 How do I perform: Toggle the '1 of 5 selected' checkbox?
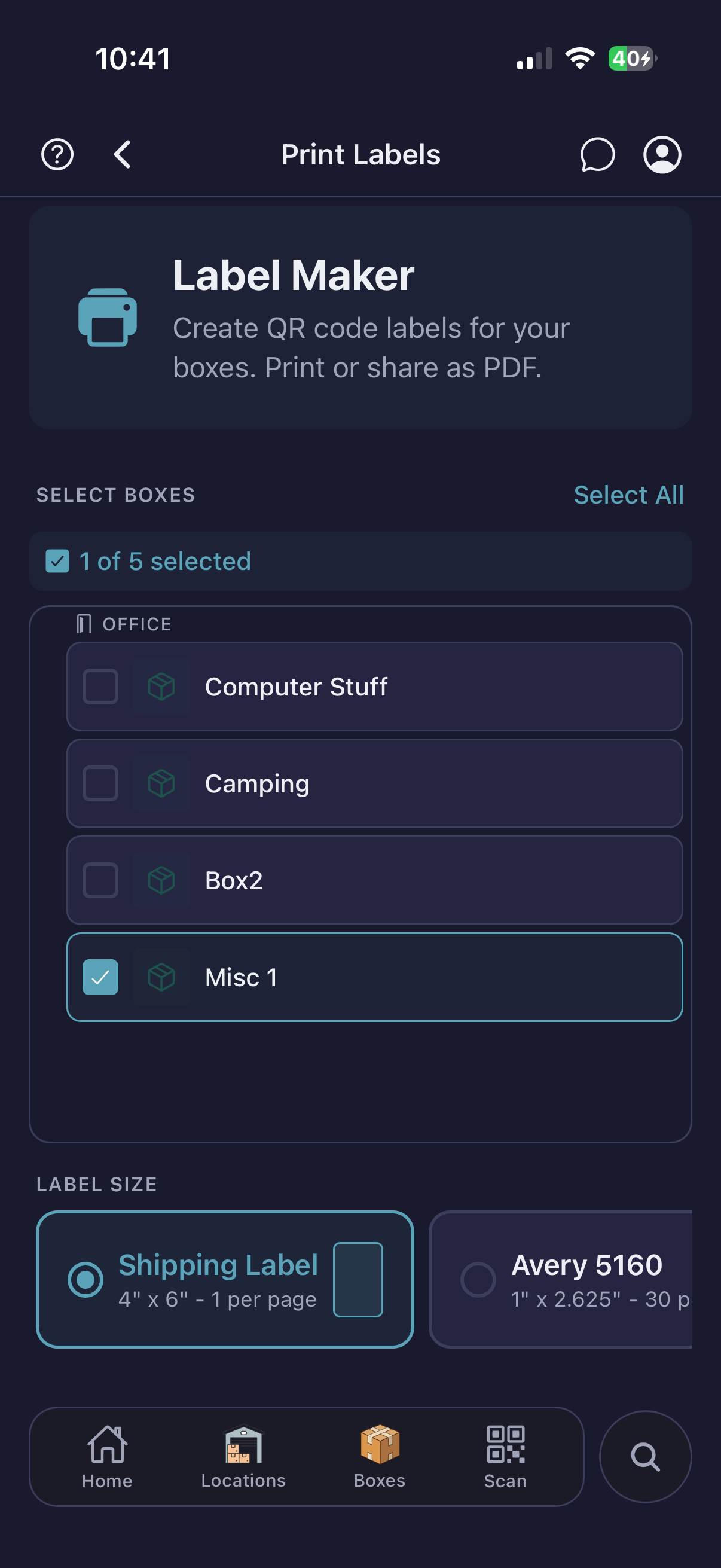(57, 561)
